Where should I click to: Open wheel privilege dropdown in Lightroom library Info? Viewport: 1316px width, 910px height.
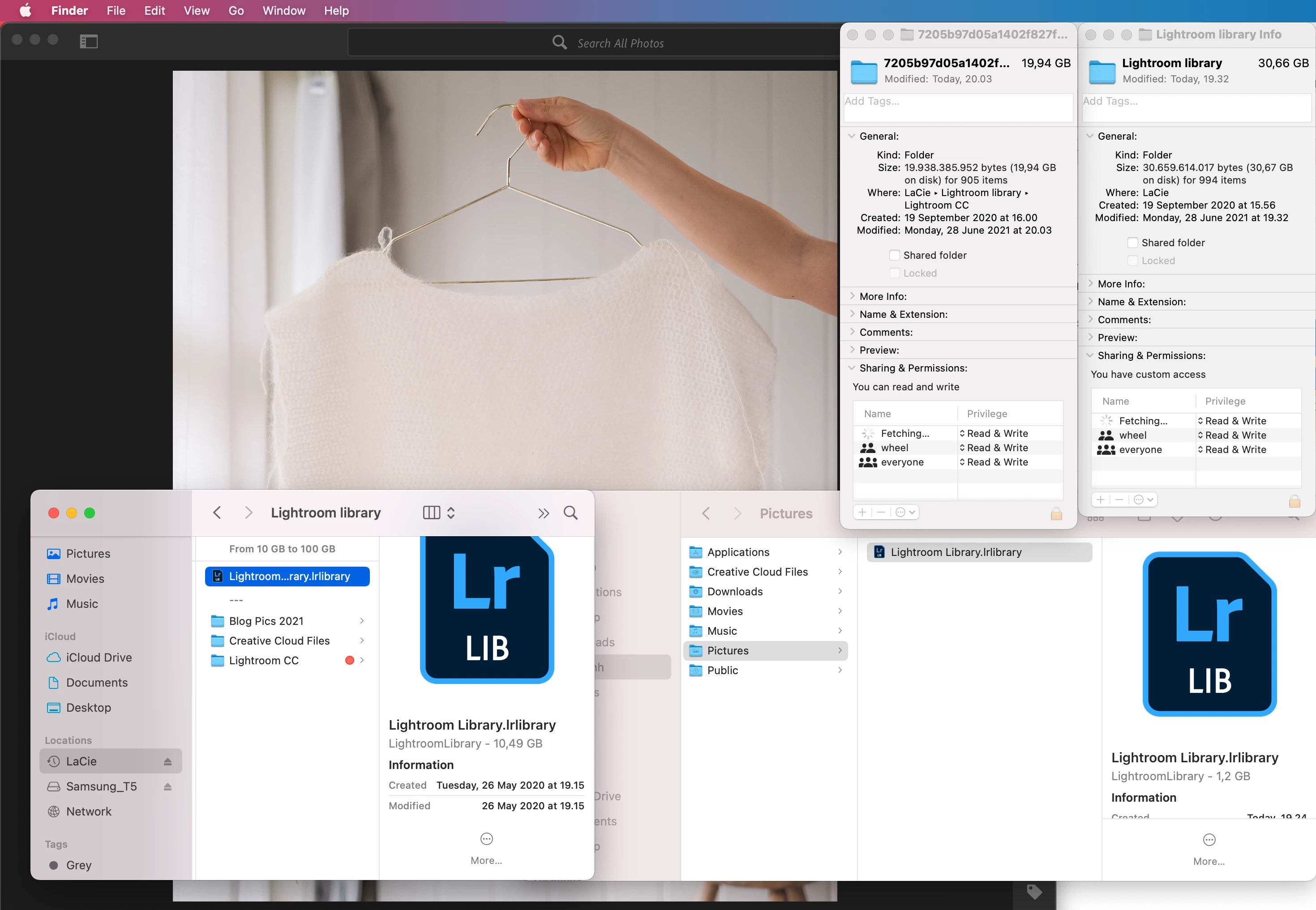(1232, 435)
